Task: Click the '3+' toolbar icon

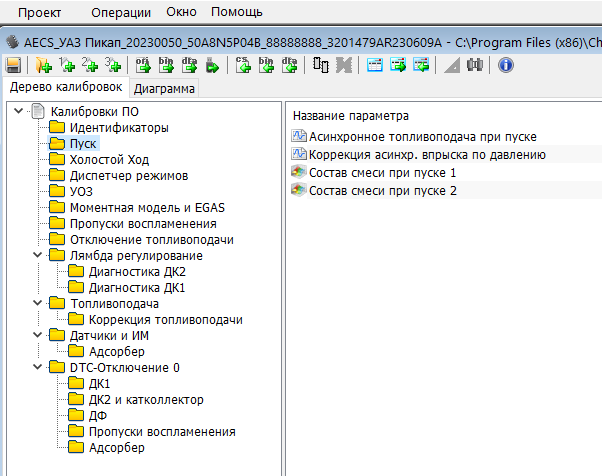Action: coord(113,65)
